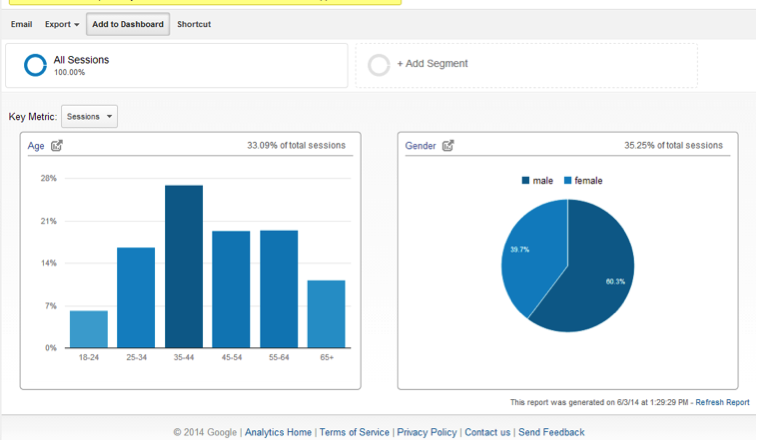Open the Gender report pop-out icon
Image resolution: width=757 pixels, height=441 pixels.
[x=448, y=145]
